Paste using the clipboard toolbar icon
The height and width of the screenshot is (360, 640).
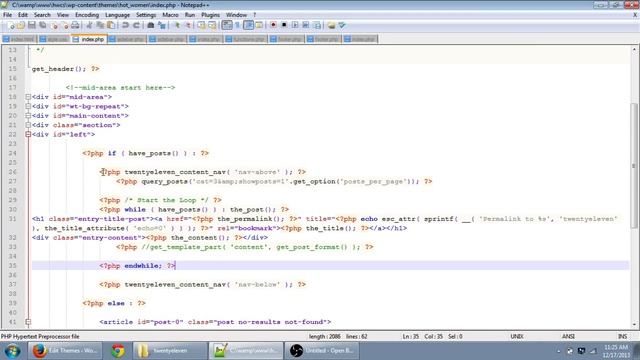point(111,25)
